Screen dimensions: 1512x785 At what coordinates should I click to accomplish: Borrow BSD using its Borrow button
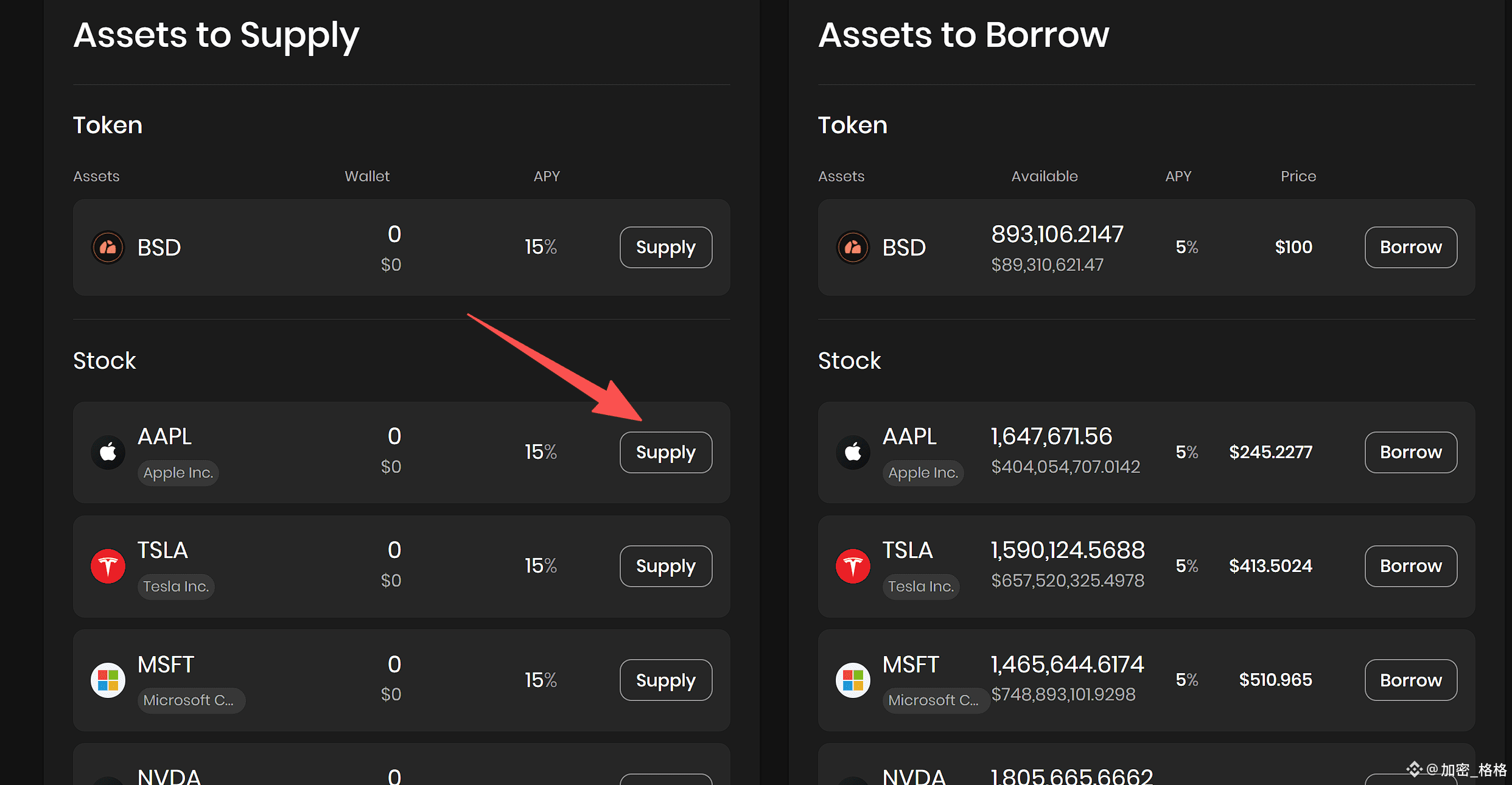point(1410,247)
